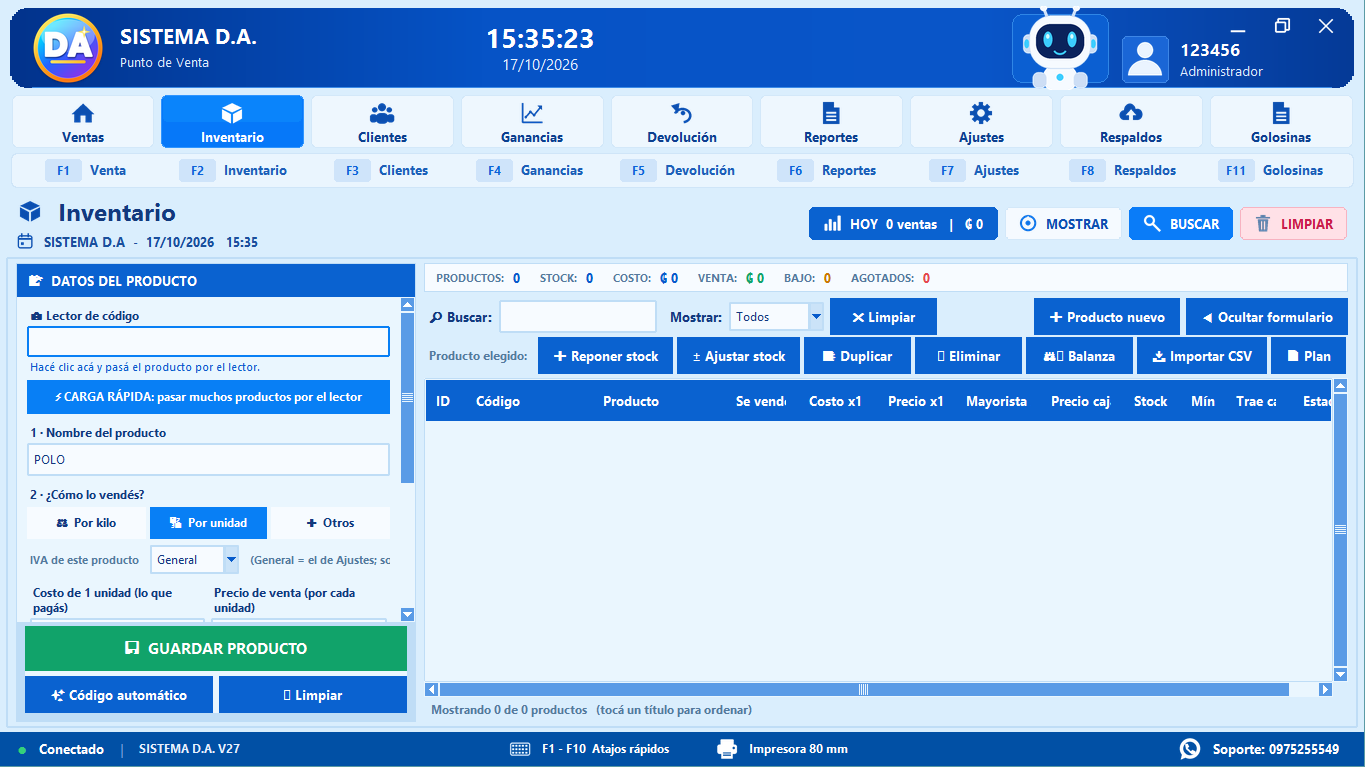Select the Por kilo selling mode

(x=86, y=523)
